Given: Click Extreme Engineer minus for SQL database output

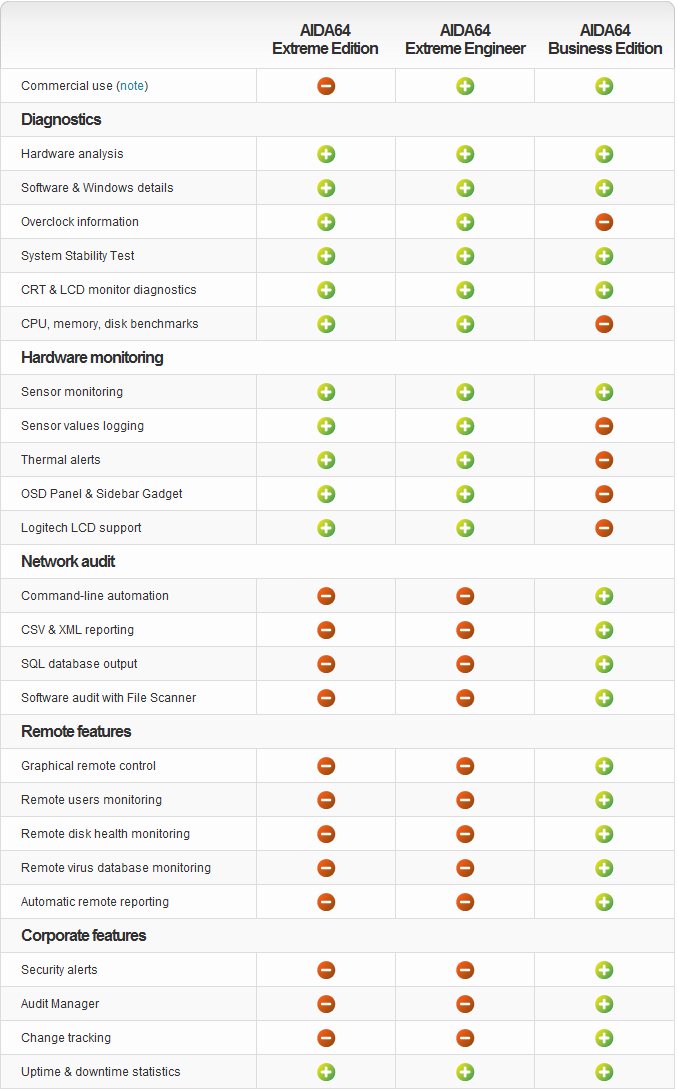Looking at the screenshot, I should (465, 664).
